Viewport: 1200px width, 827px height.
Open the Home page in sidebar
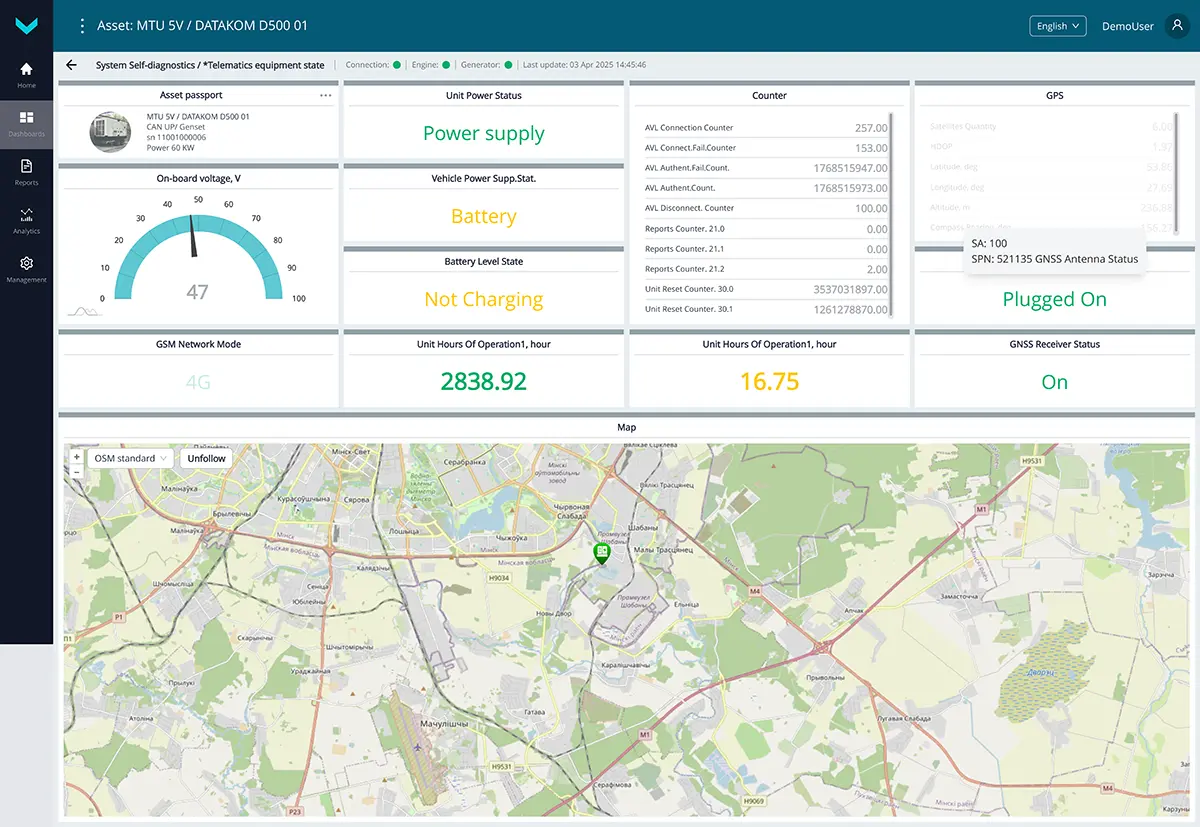click(x=26, y=75)
